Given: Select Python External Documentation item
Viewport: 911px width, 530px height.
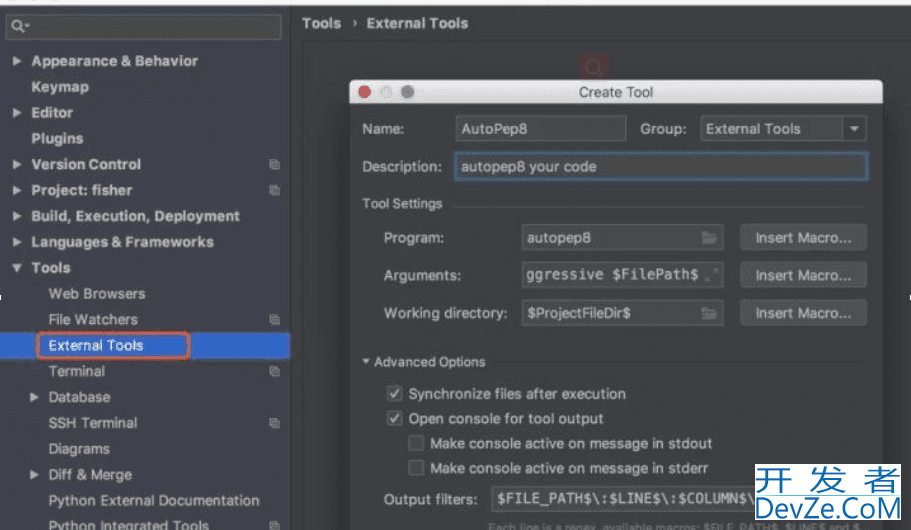Looking at the screenshot, I should coord(154,500).
